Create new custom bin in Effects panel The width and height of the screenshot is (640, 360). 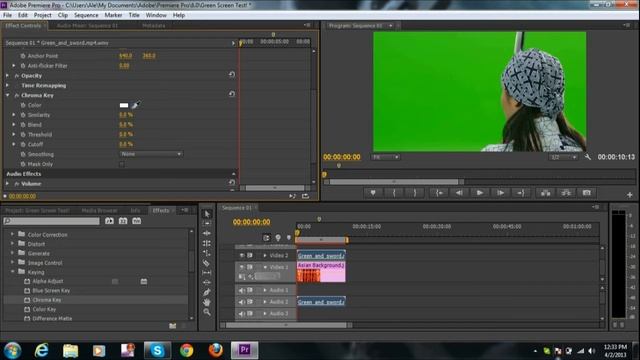pos(173,325)
